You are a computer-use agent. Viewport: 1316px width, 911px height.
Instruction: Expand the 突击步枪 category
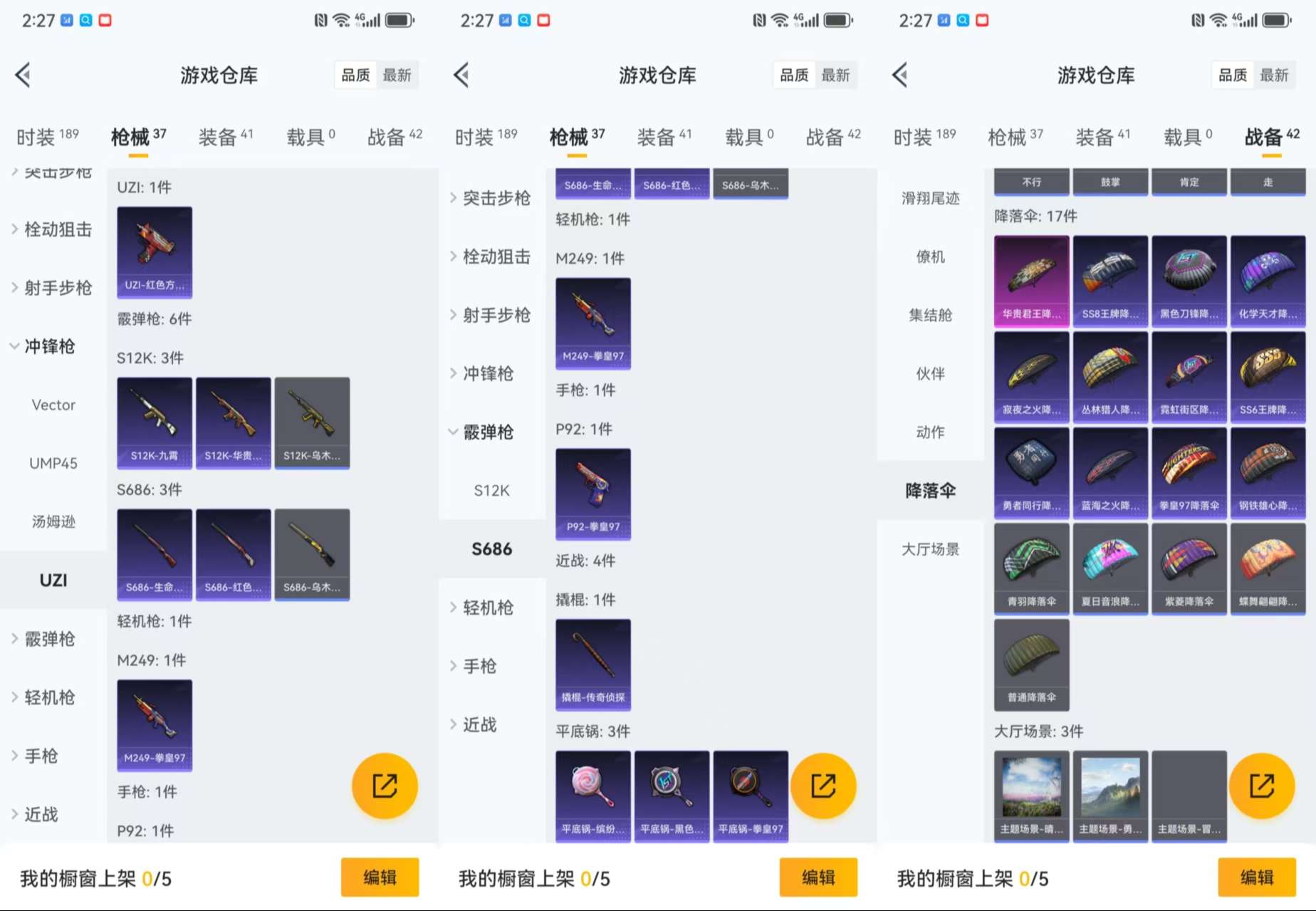(x=491, y=198)
